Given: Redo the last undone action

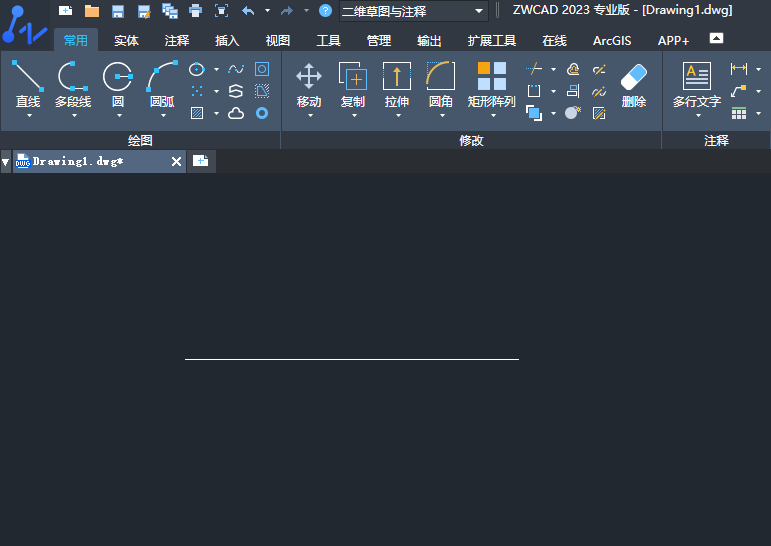Looking at the screenshot, I should pyautogui.click(x=287, y=10).
